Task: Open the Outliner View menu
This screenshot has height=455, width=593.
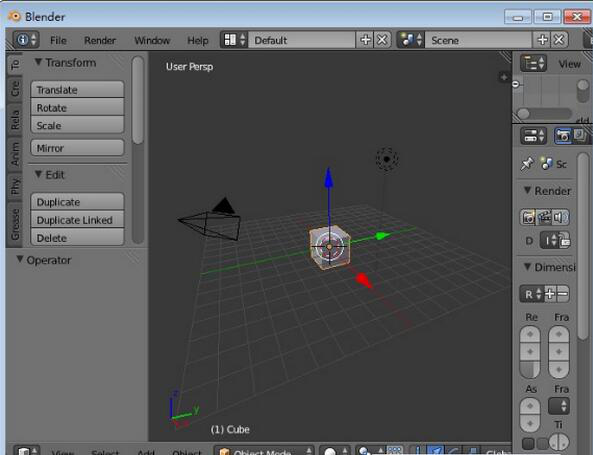Action: [570, 64]
